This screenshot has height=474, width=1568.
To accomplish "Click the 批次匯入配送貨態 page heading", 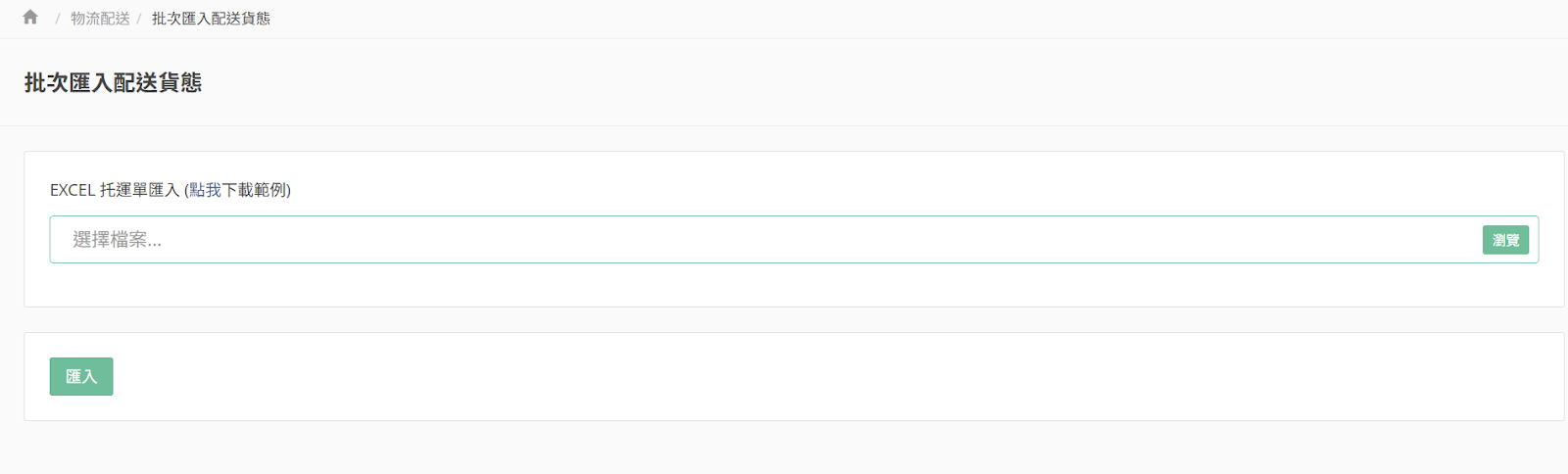I will click(113, 83).
